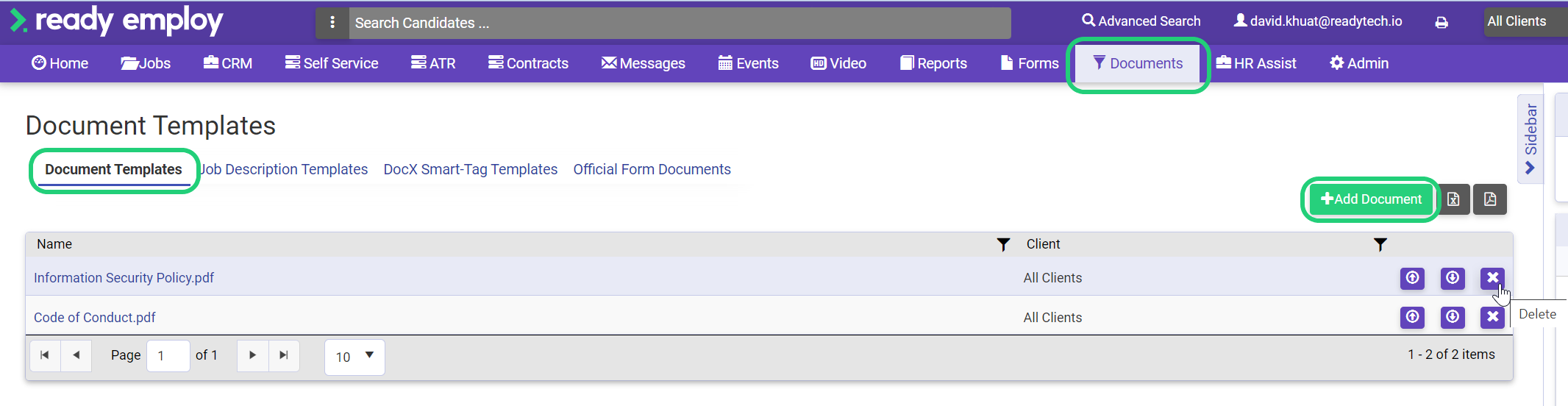Open the Video menu
Screen dimensions: 1568x406
[838, 63]
